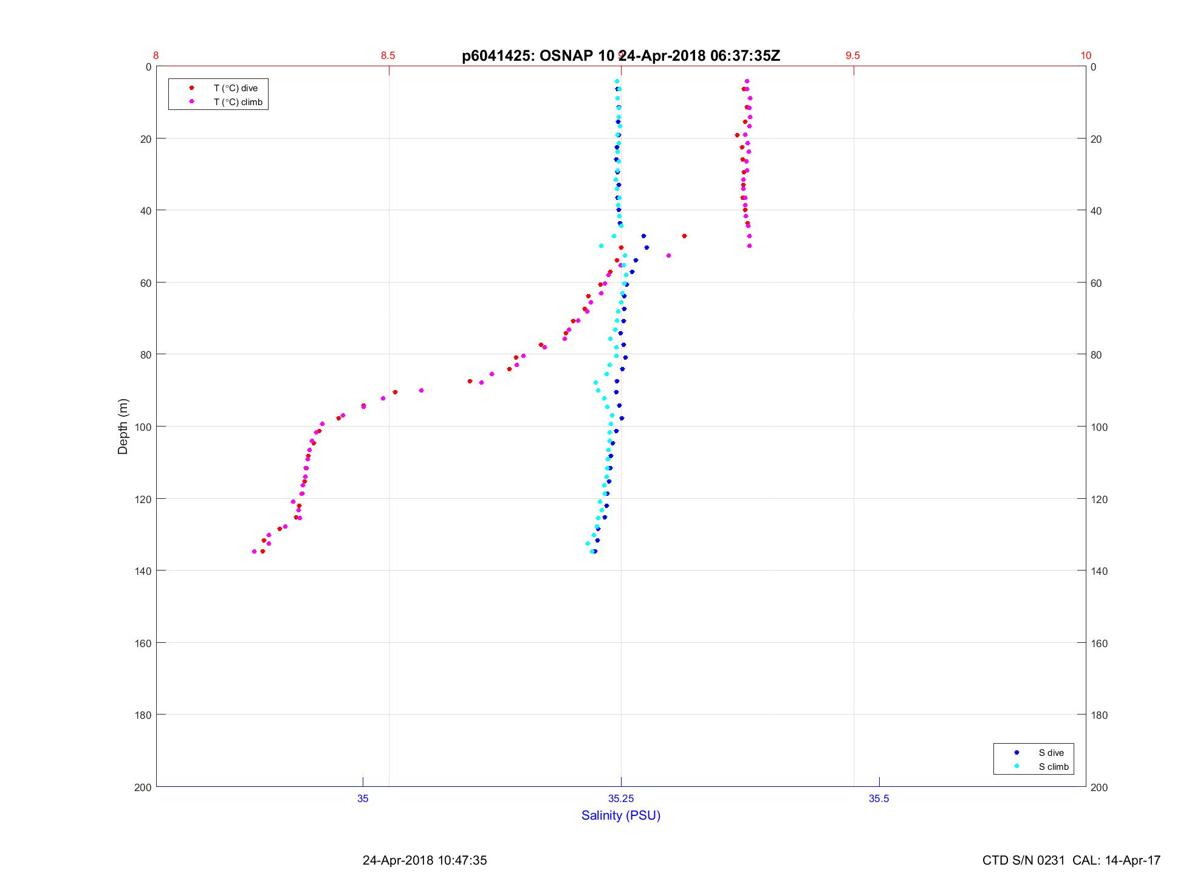Click the 'CTD S/N 0231 CAL: 14-Apr-17' footer
The width and height of the screenshot is (1200, 885).
[x=1072, y=860]
